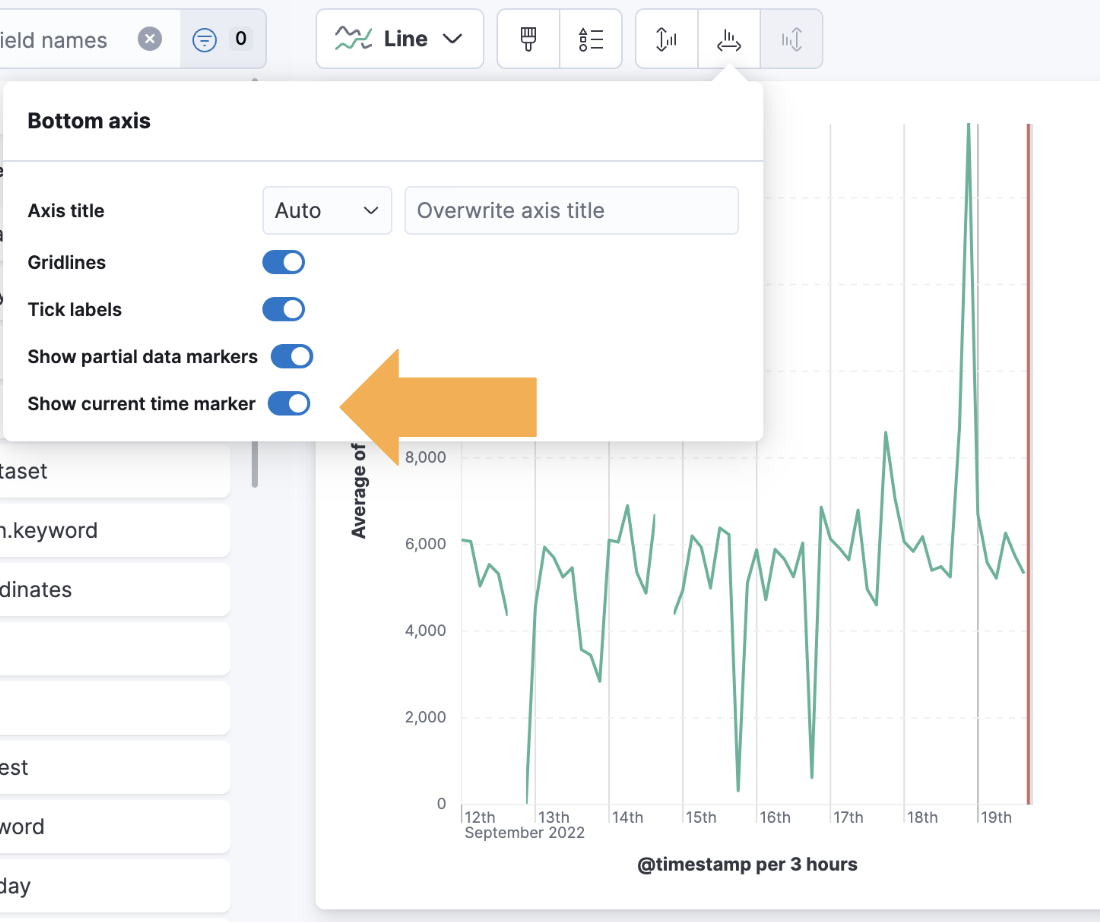Disable the Gridlines switch
1100x922 pixels.
pos(284,262)
